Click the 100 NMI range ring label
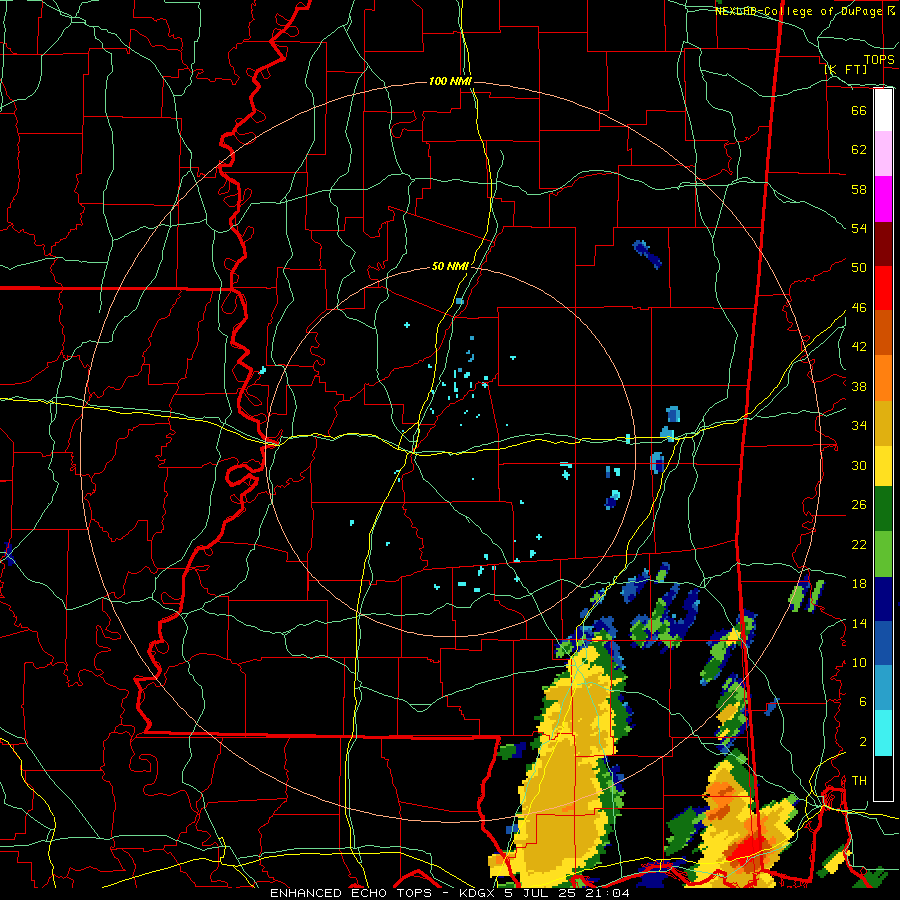Screen dimensions: 900x900 click(x=450, y=81)
